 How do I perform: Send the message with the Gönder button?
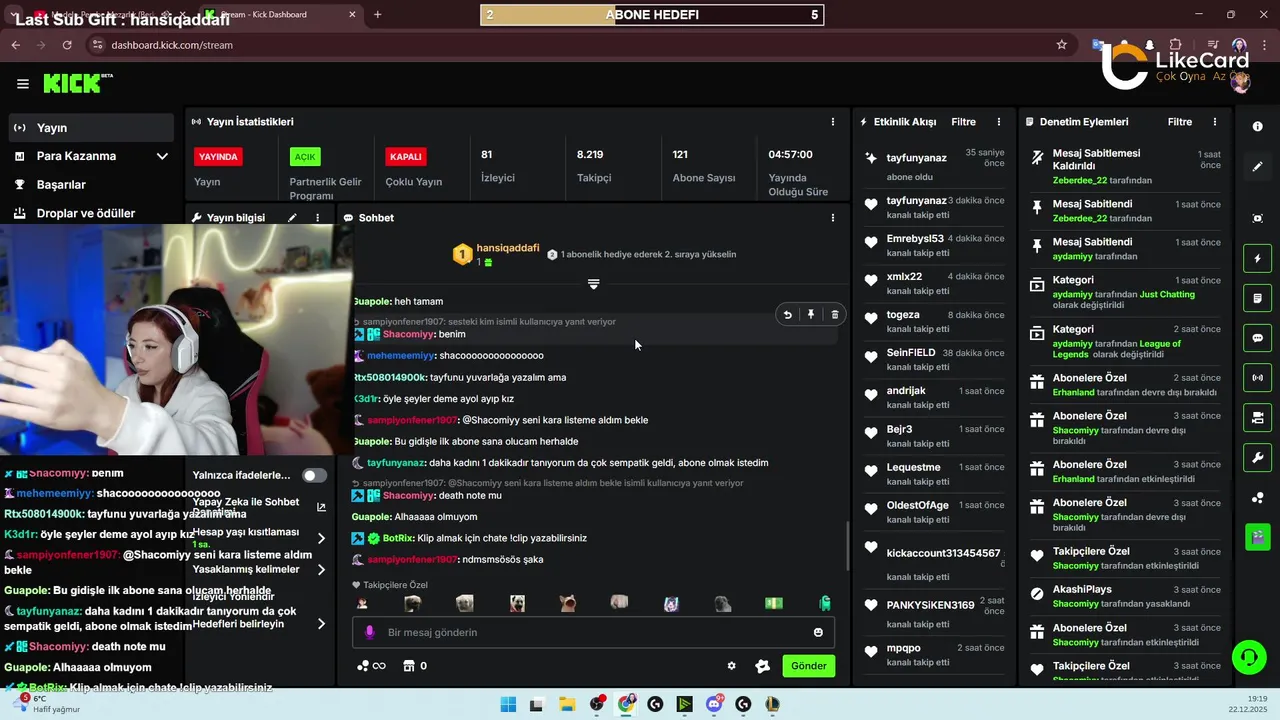click(809, 666)
